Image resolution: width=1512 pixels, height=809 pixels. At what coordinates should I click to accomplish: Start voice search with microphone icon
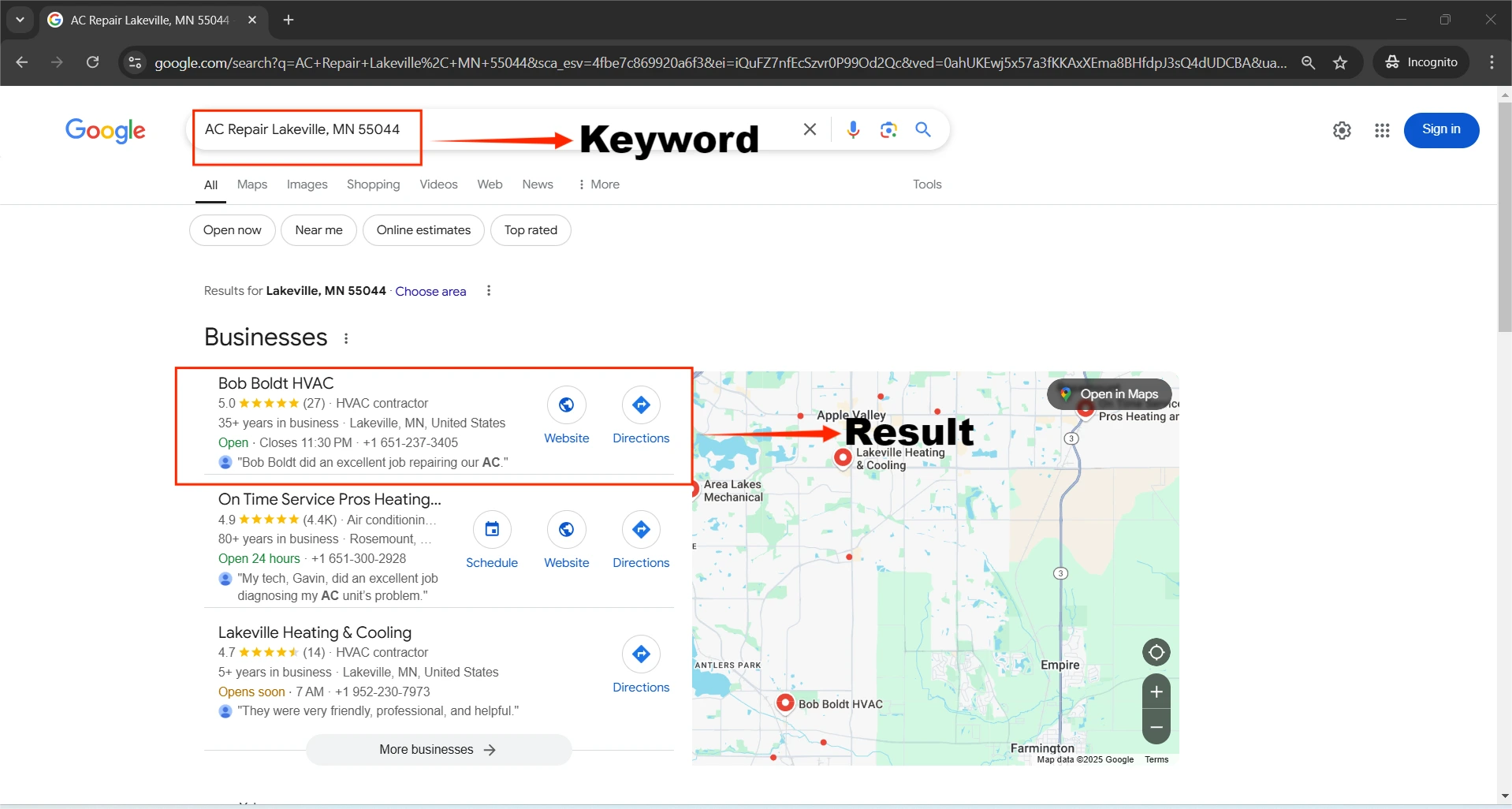(853, 129)
